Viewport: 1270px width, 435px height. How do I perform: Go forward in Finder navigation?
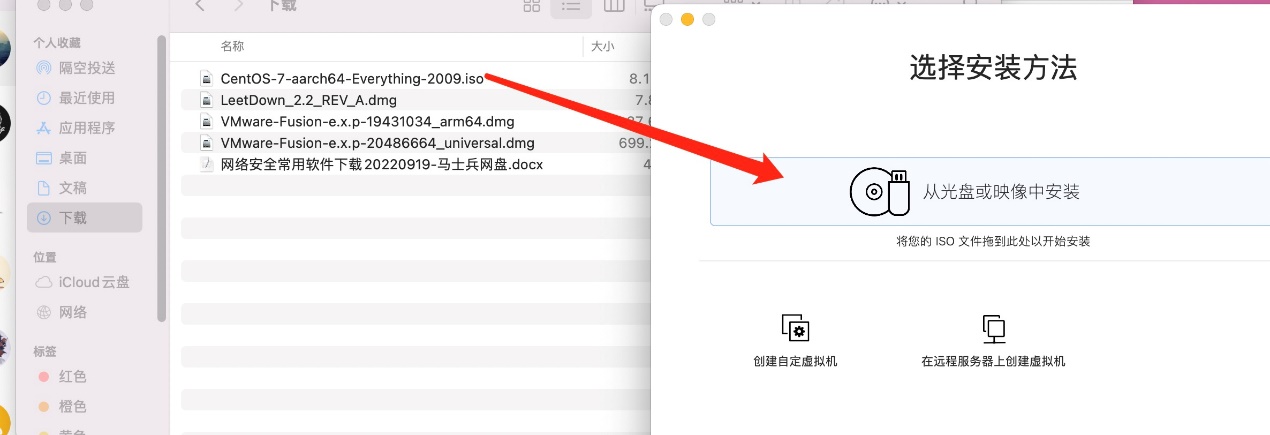239,7
